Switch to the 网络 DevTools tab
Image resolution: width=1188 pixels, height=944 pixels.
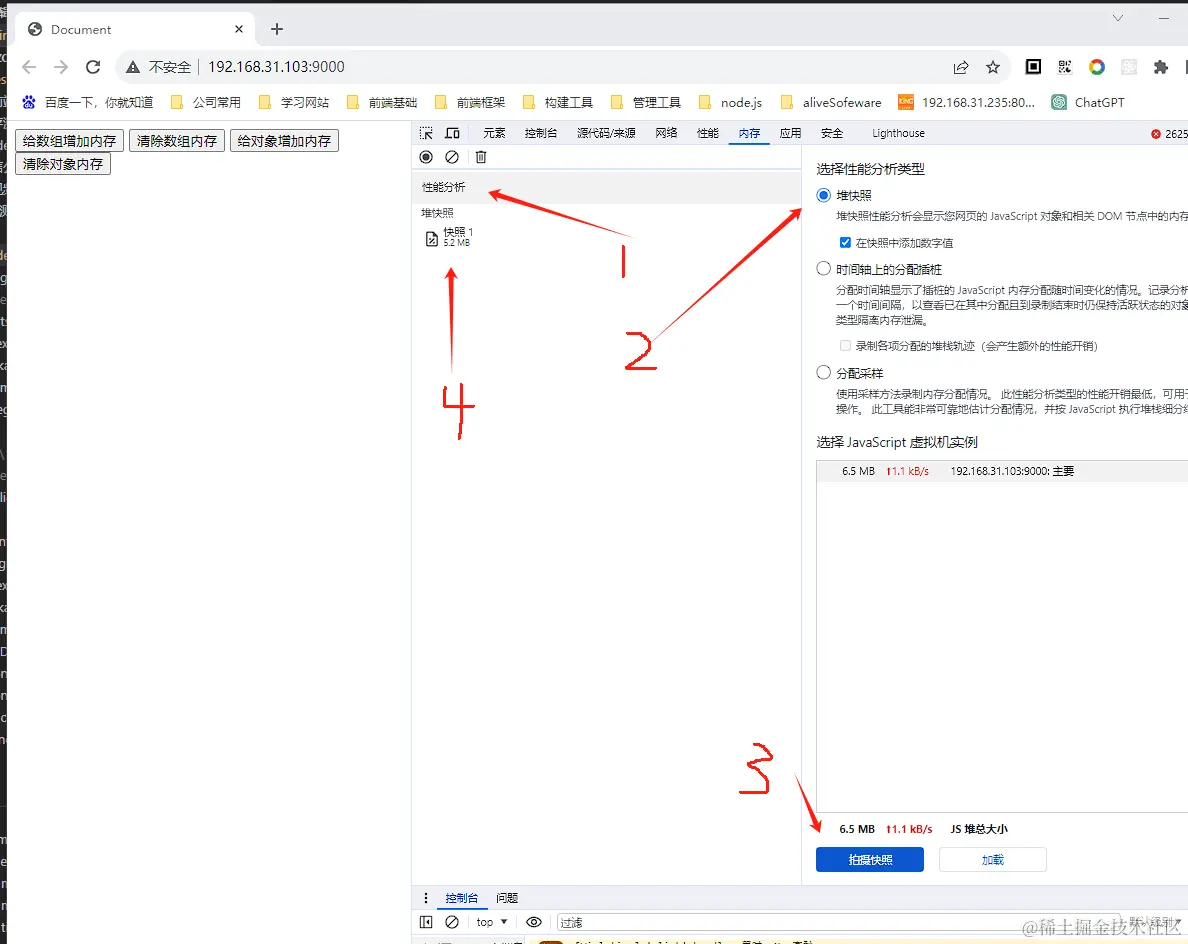667,133
